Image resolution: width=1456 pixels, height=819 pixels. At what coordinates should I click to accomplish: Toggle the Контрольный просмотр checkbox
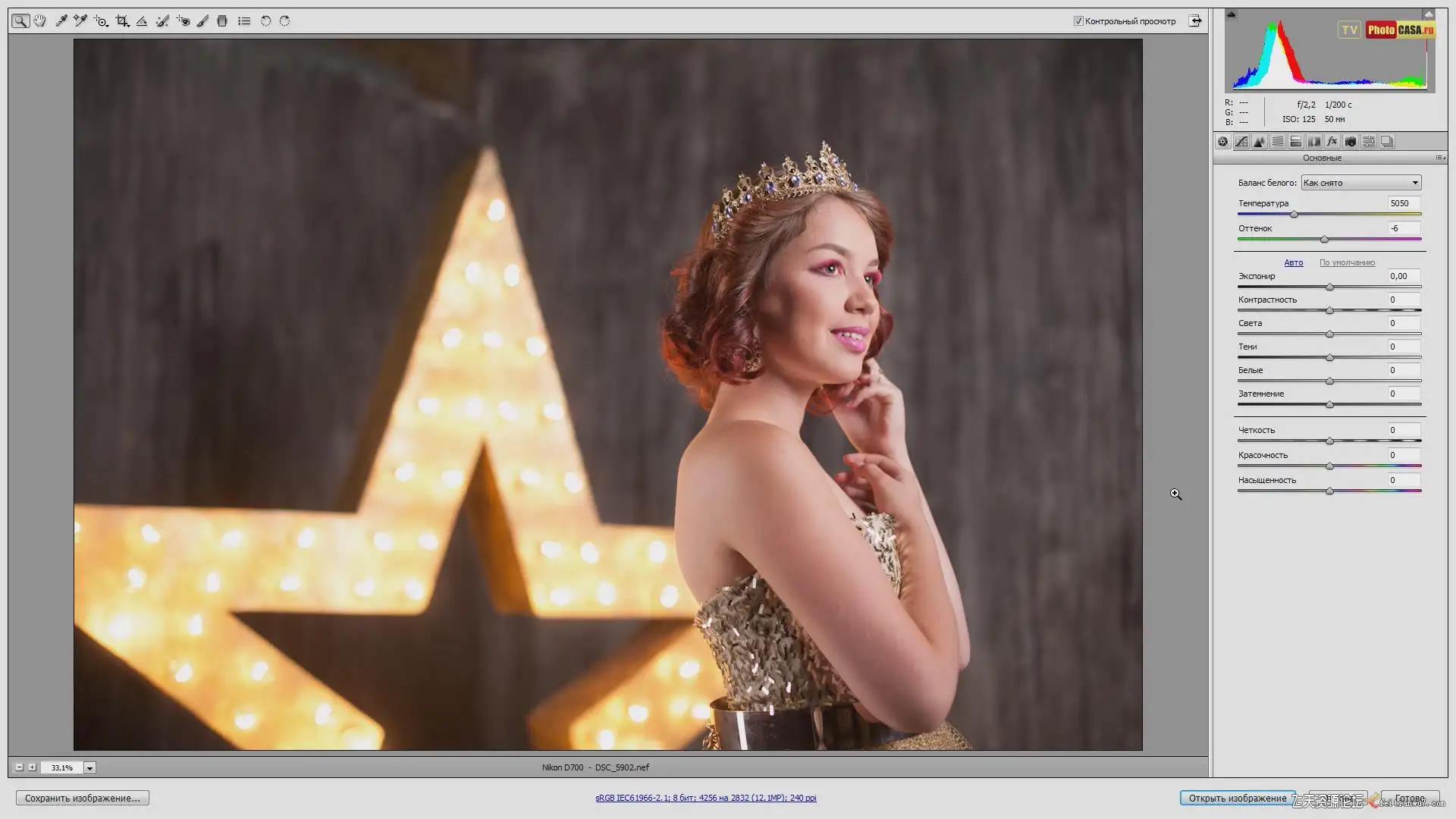[1078, 21]
